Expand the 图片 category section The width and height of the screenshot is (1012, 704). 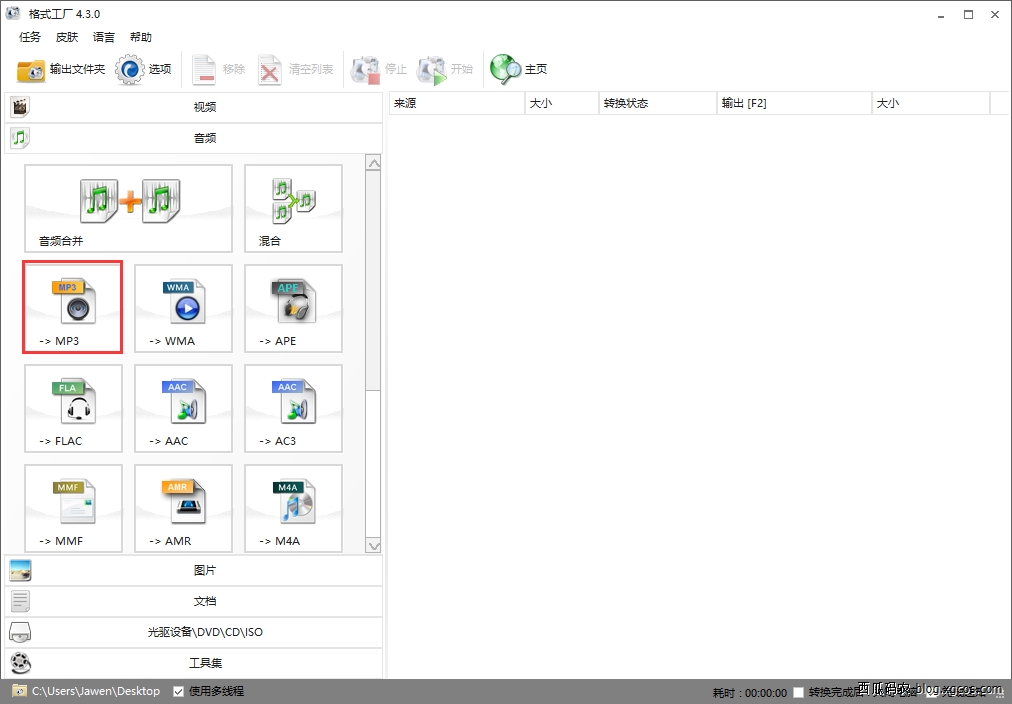pyautogui.click(x=194, y=570)
